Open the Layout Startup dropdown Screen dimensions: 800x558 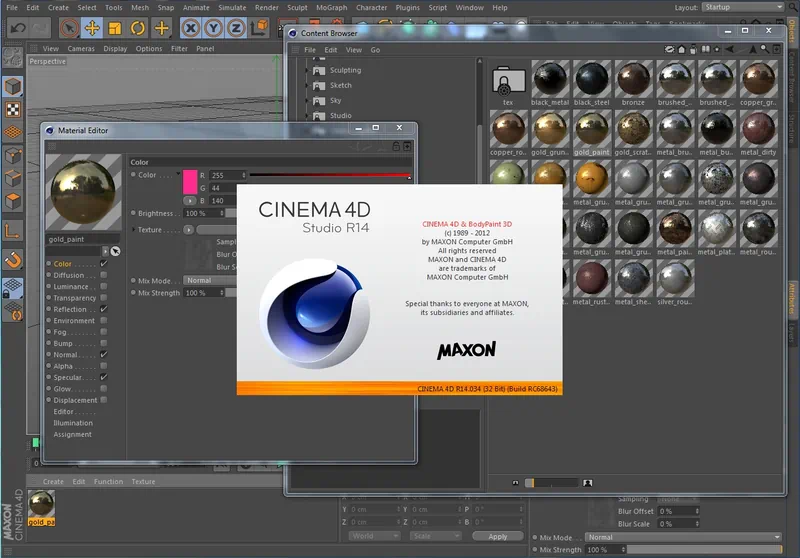point(743,7)
